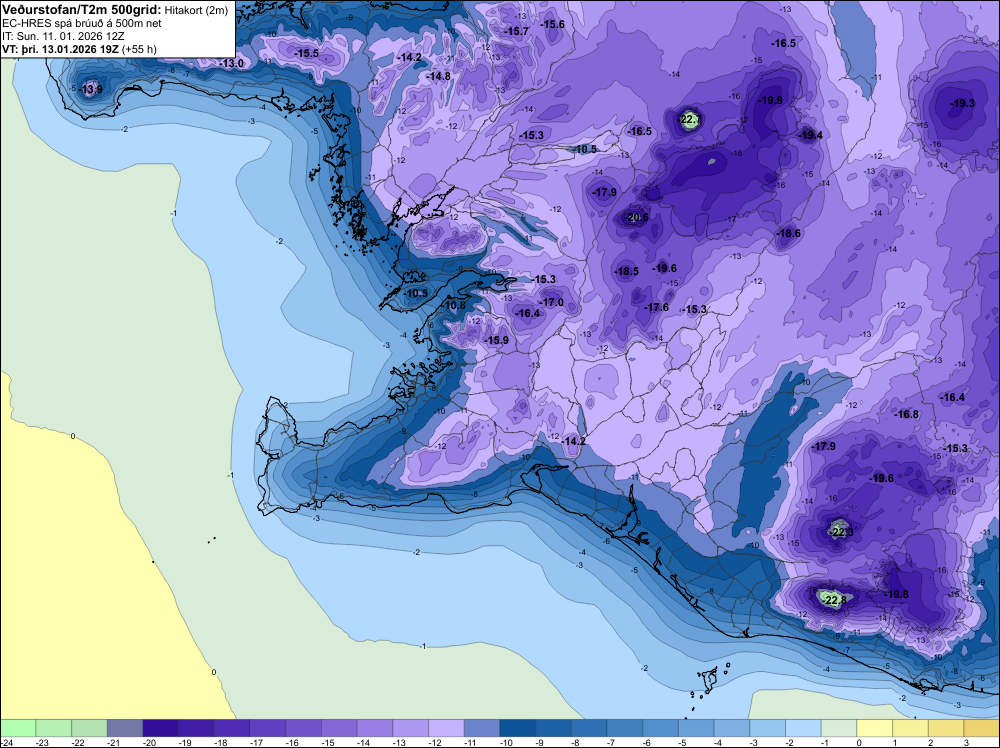Click the -20 tick label in the legend
This screenshot has height=748, width=1000.
[150, 742]
